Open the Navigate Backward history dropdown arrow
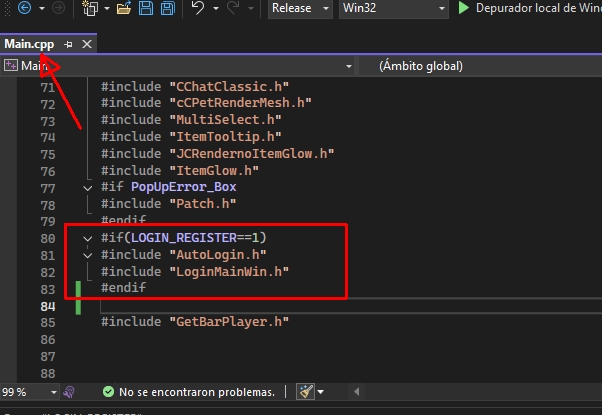Image resolution: width=602 pixels, height=415 pixels. point(42,8)
